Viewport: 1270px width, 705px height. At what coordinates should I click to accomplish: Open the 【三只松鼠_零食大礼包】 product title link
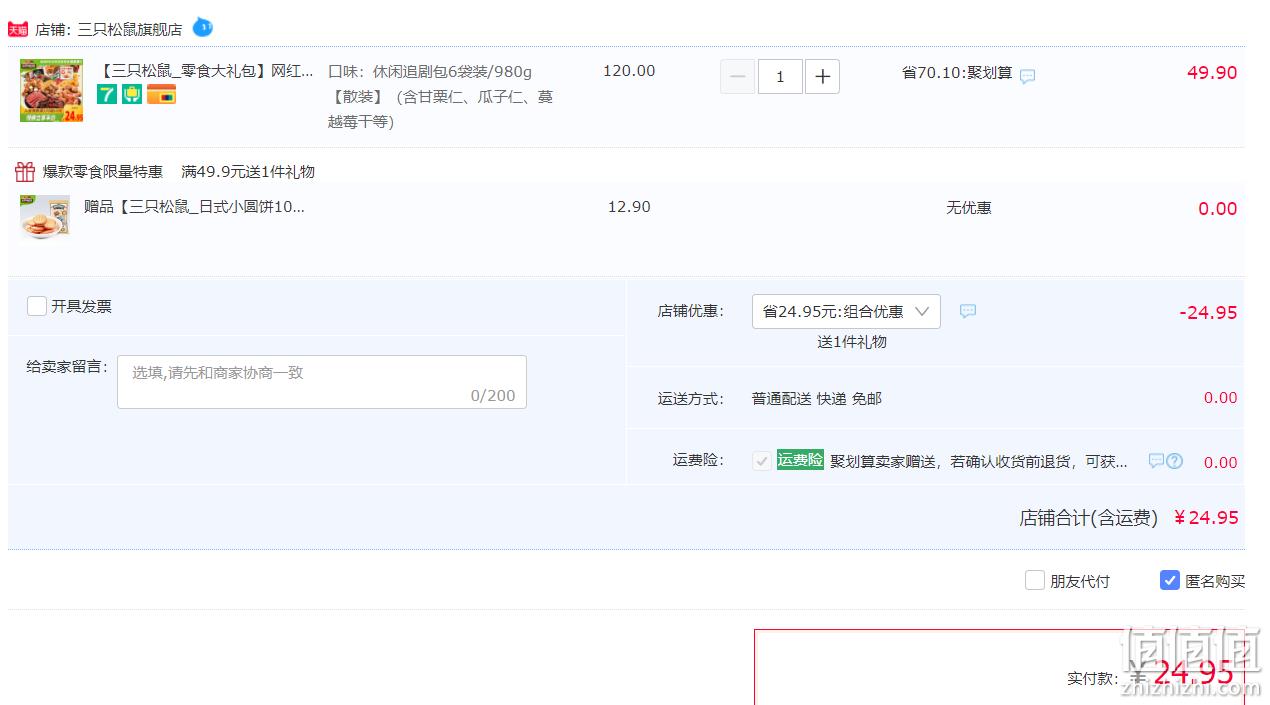[205, 71]
